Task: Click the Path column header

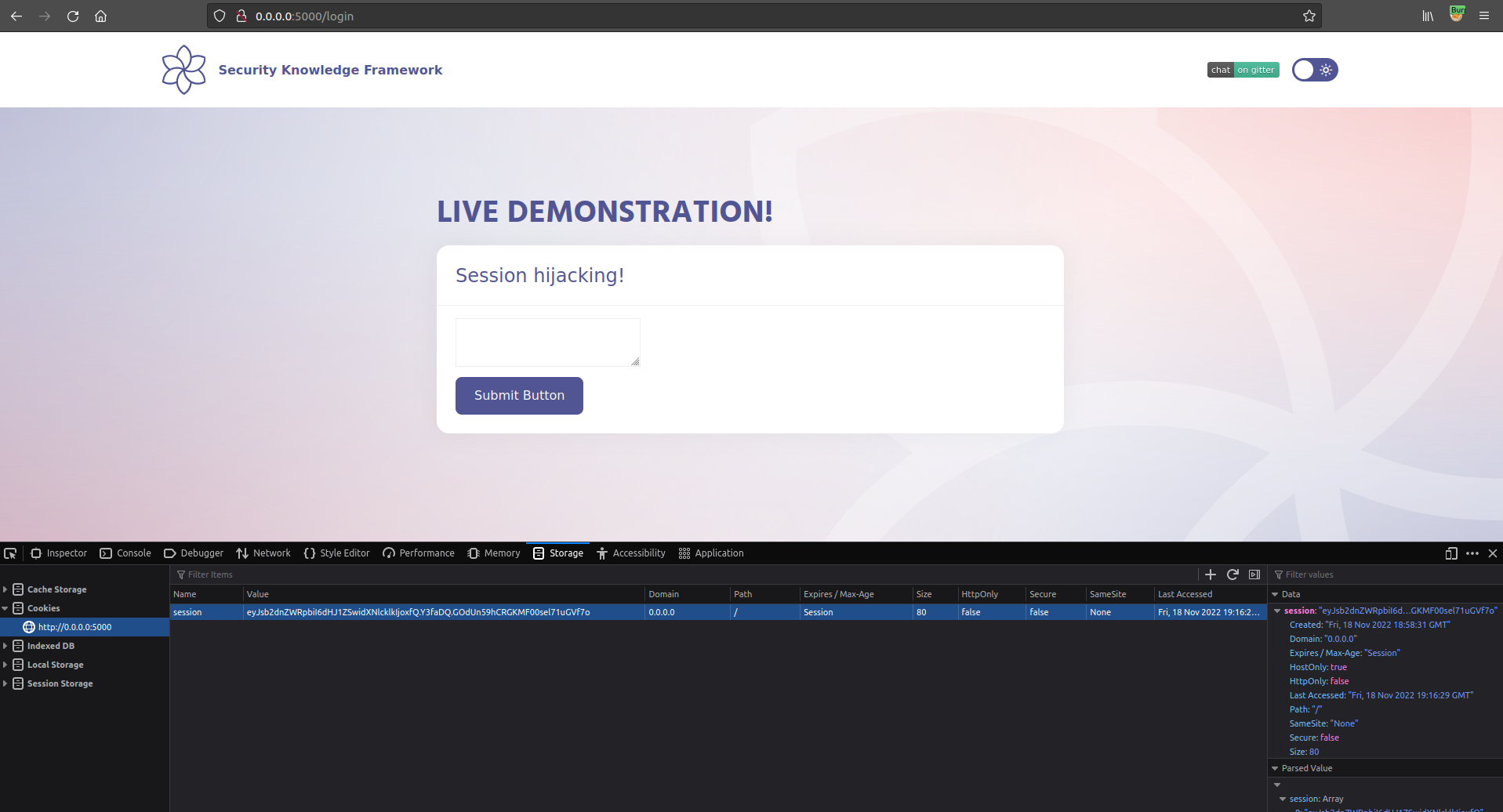Action: (765, 594)
